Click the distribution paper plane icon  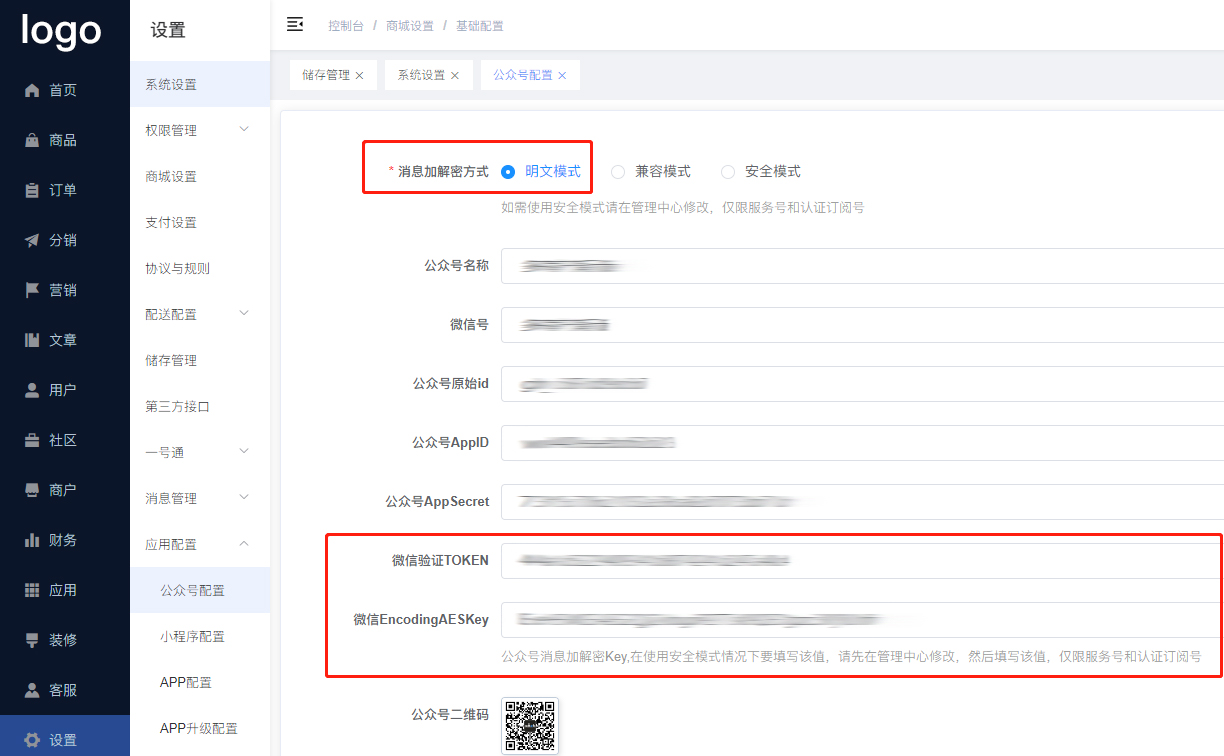32,240
